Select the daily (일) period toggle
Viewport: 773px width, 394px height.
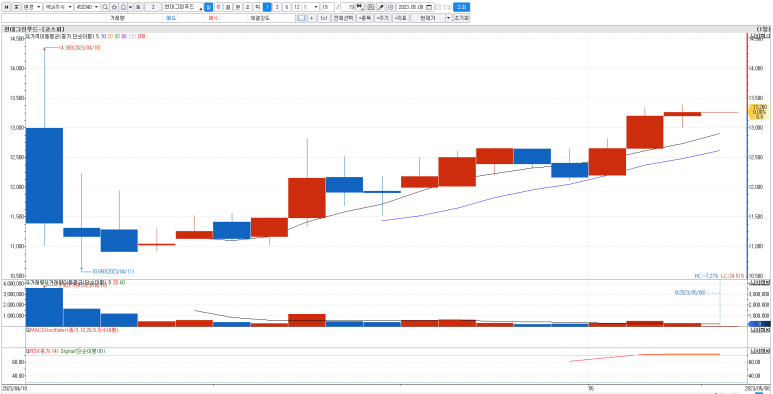(208, 7)
